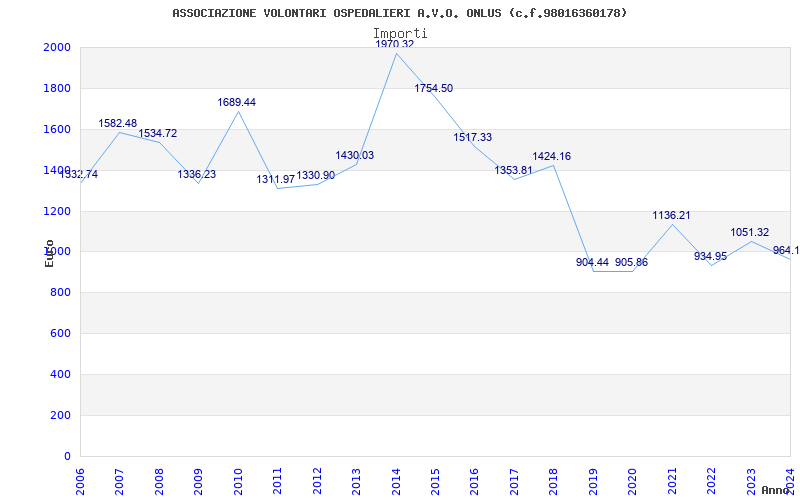Select the Importi subtitle label
This screenshot has height=500, width=800.
click(x=400, y=33)
